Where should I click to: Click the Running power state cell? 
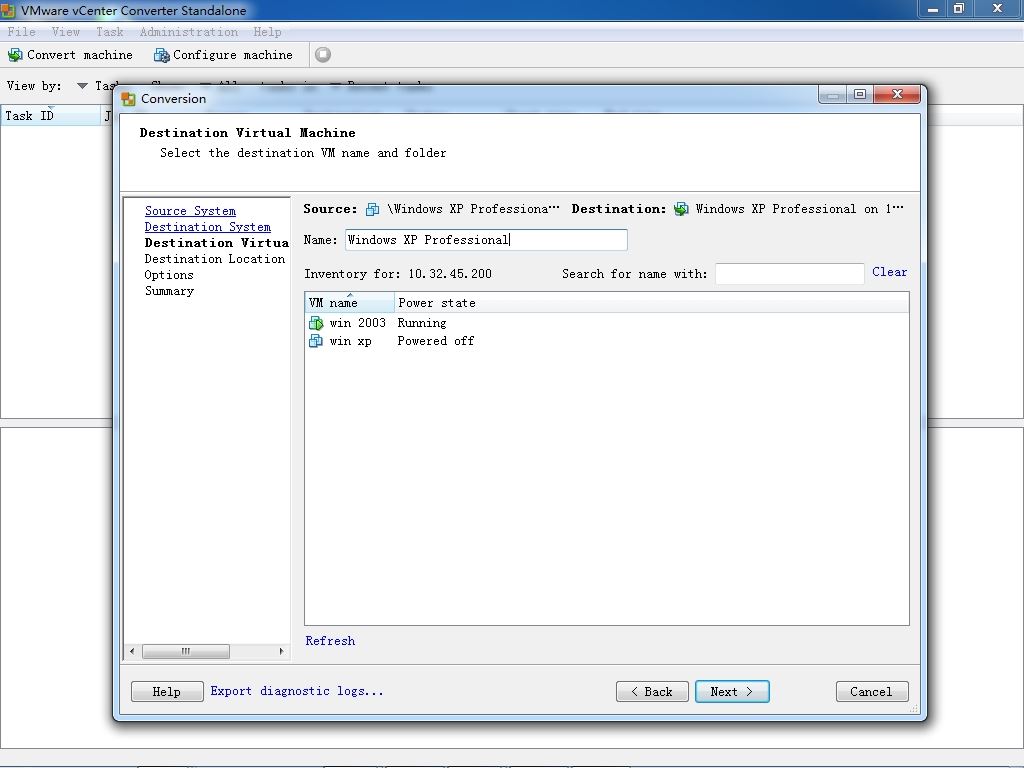422,323
